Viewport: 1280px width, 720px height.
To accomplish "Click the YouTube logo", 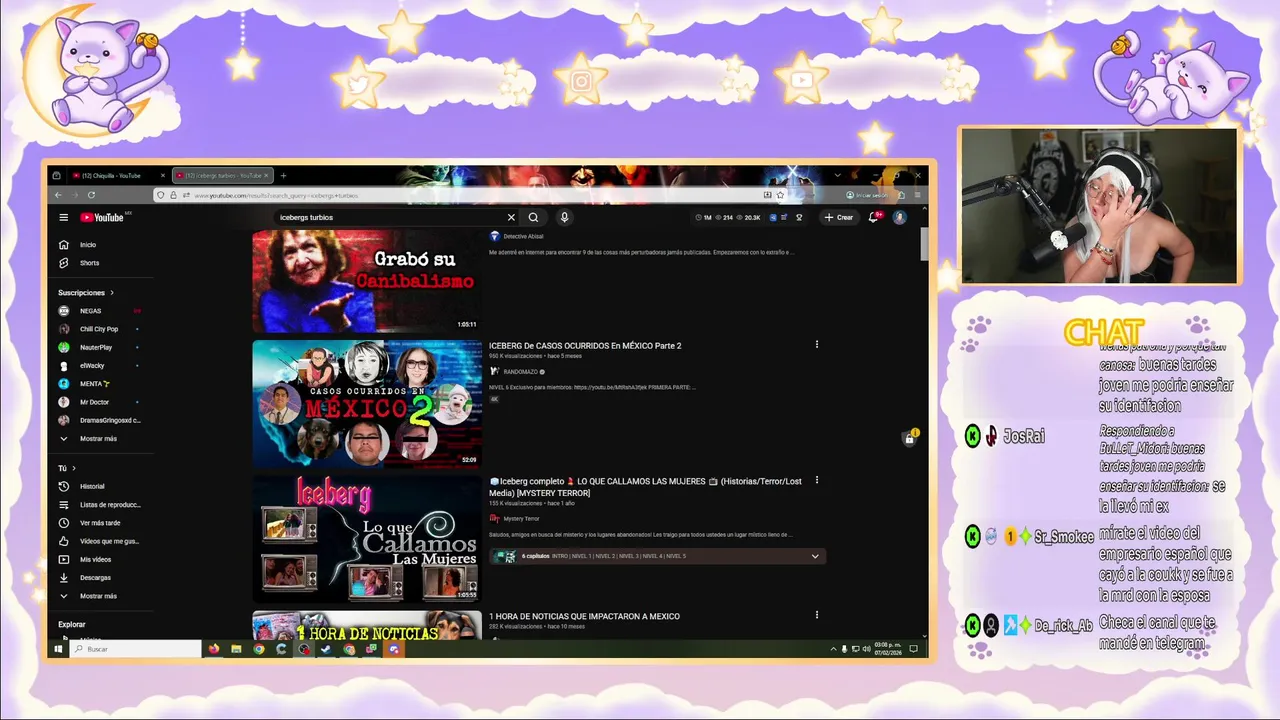I will click(102, 217).
